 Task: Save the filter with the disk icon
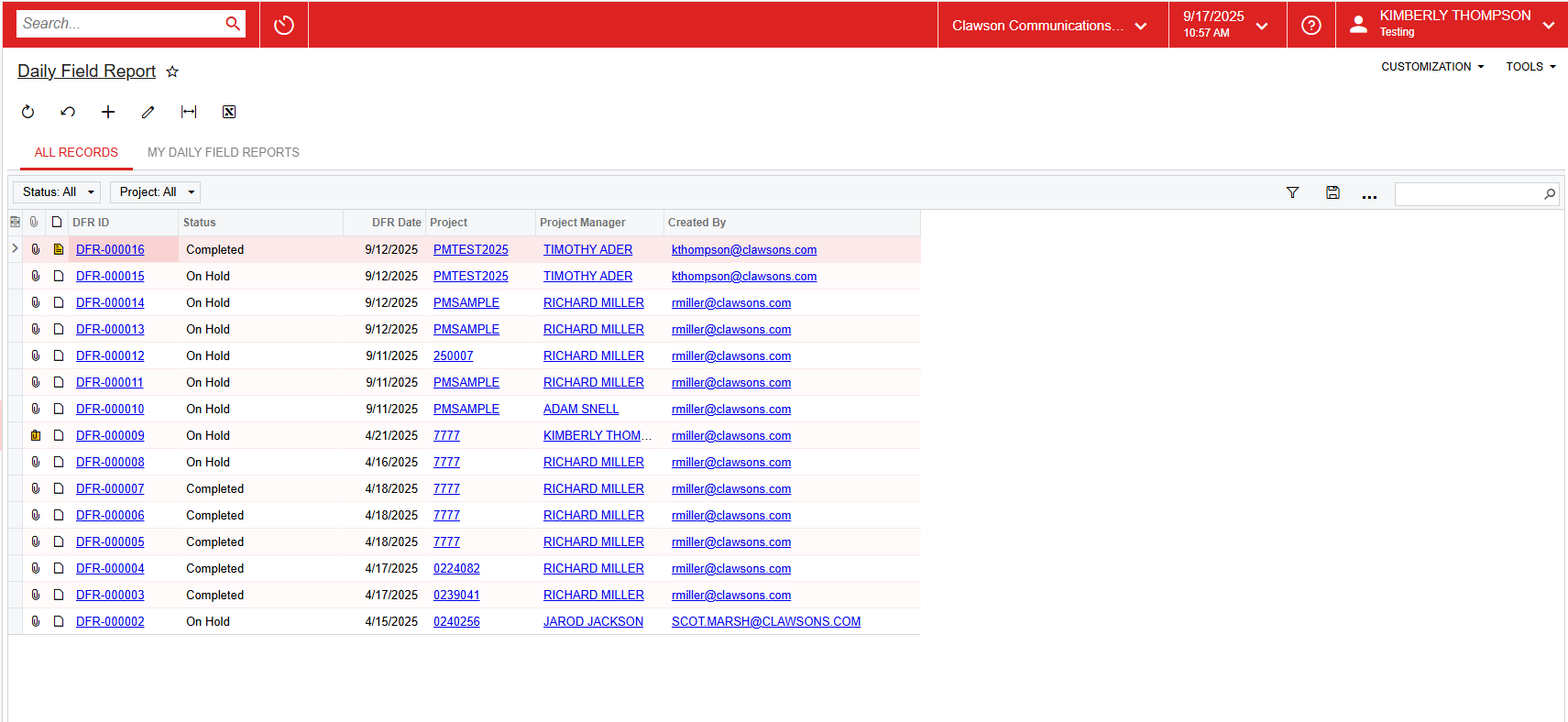[x=1332, y=192]
